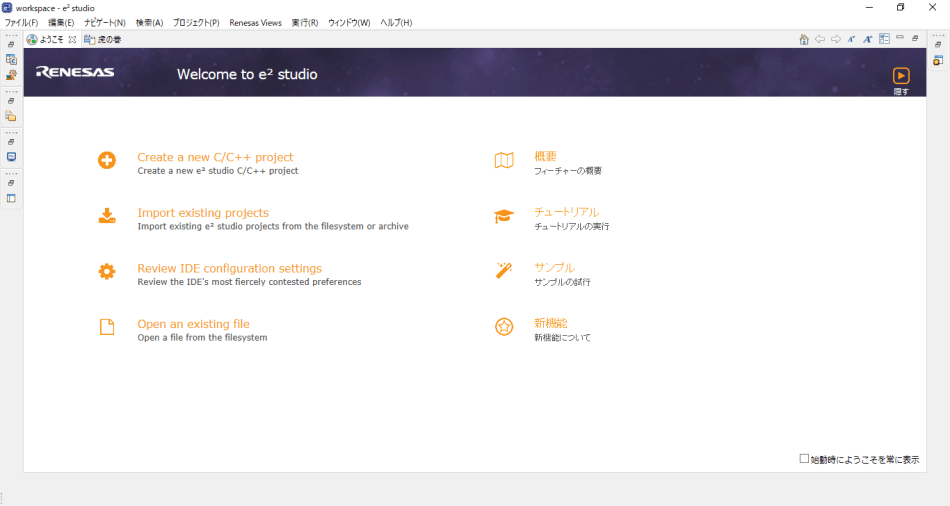Open the Renesas Views menu
950x506 pixels.
click(255, 22)
